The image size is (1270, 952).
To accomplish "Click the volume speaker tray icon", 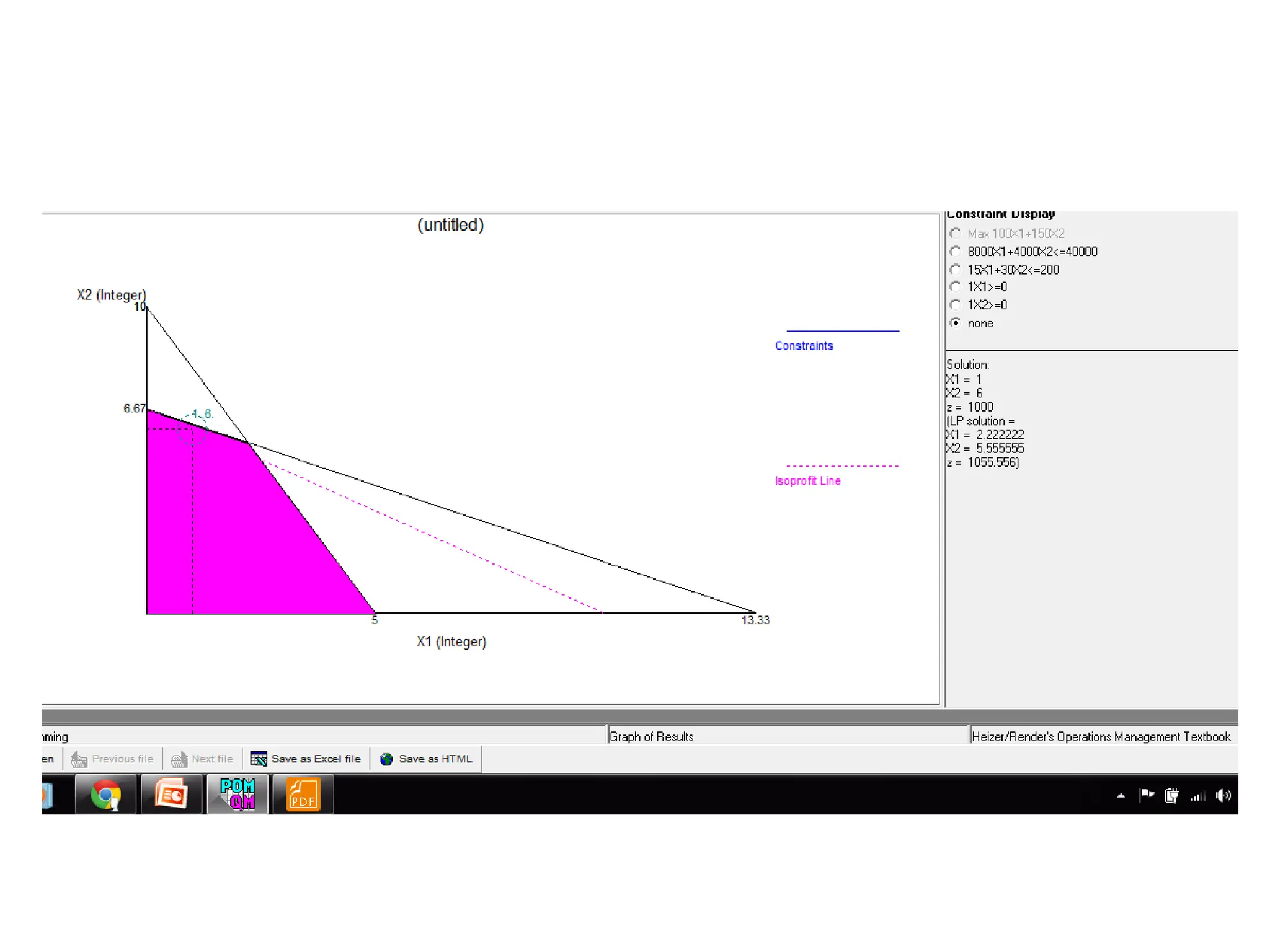I will point(1223,795).
